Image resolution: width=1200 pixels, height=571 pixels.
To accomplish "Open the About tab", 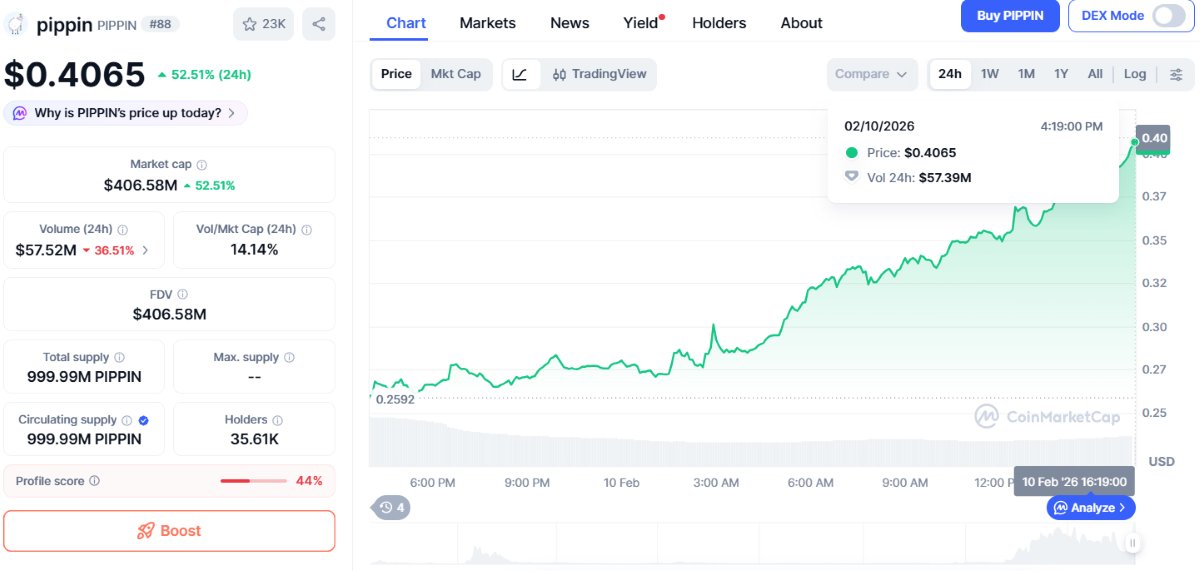I will pyautogui.click(x=802, y=22).
